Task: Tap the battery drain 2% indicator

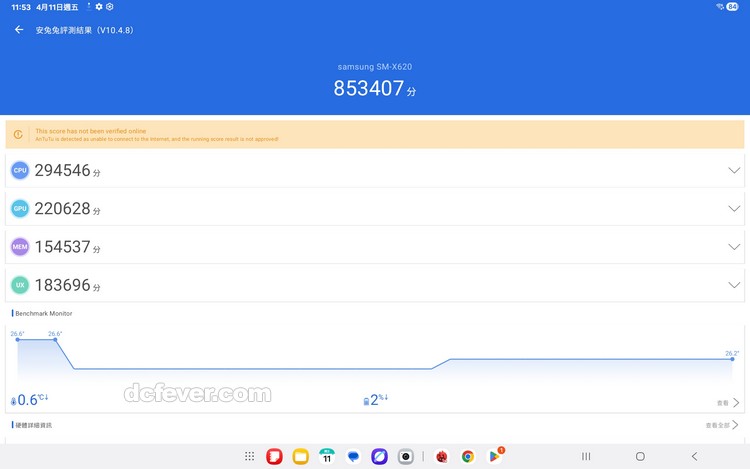Action: (375, 400)
